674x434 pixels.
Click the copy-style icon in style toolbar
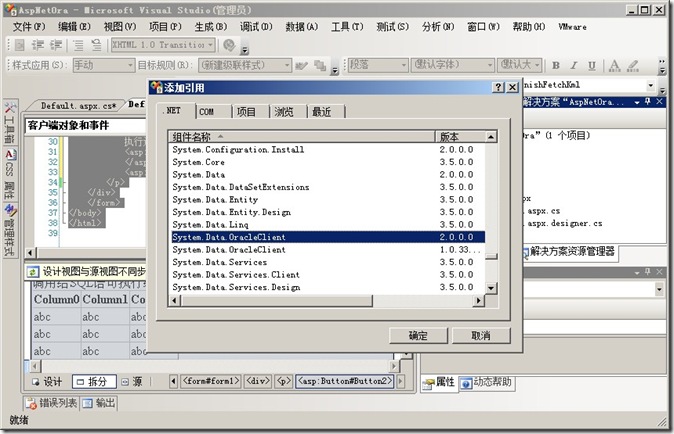point(319,65)
